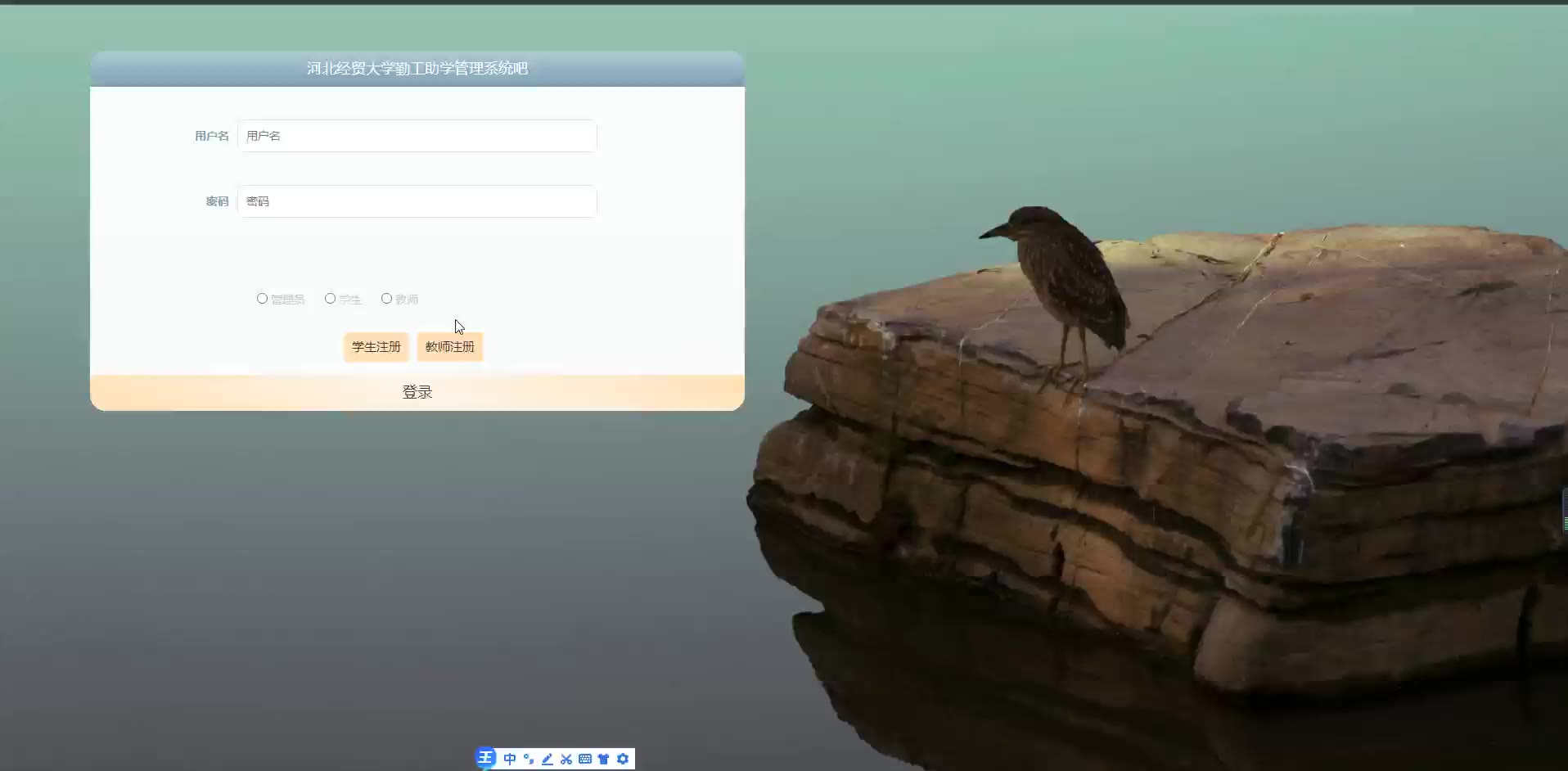Click the 河北经贸大学勤工助学管理系统 title header
The height and width of the screenshot is (771, 1568).
pos(417,69)
